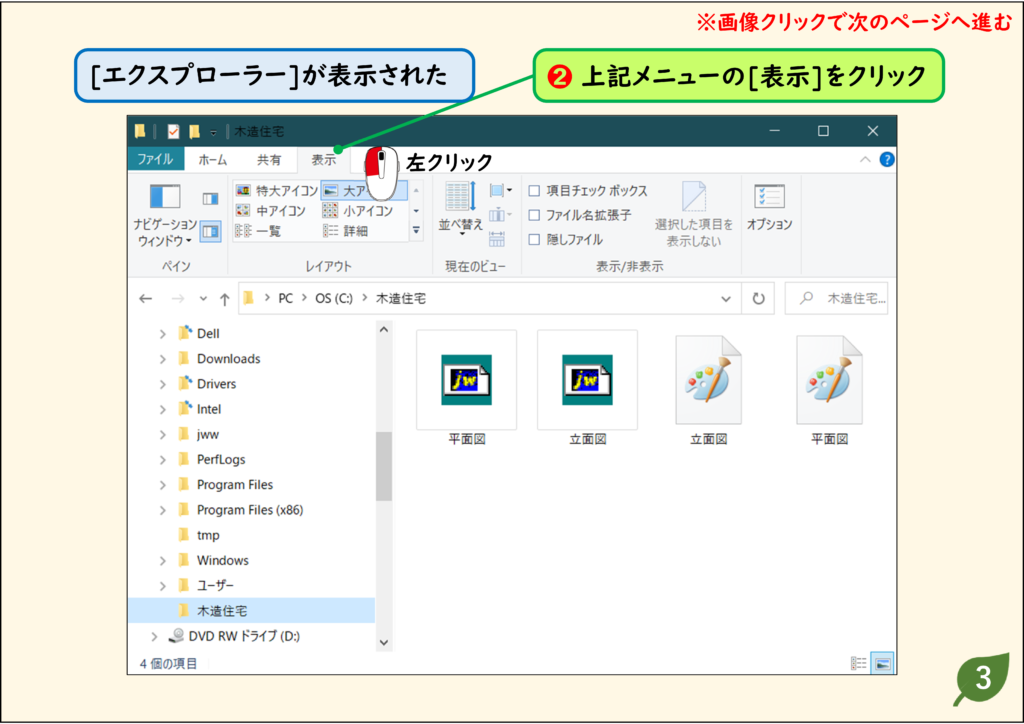Viewport: 1024px width, 724px height.
Task: Select 特大アイコン layout
Action: [276, 191]
